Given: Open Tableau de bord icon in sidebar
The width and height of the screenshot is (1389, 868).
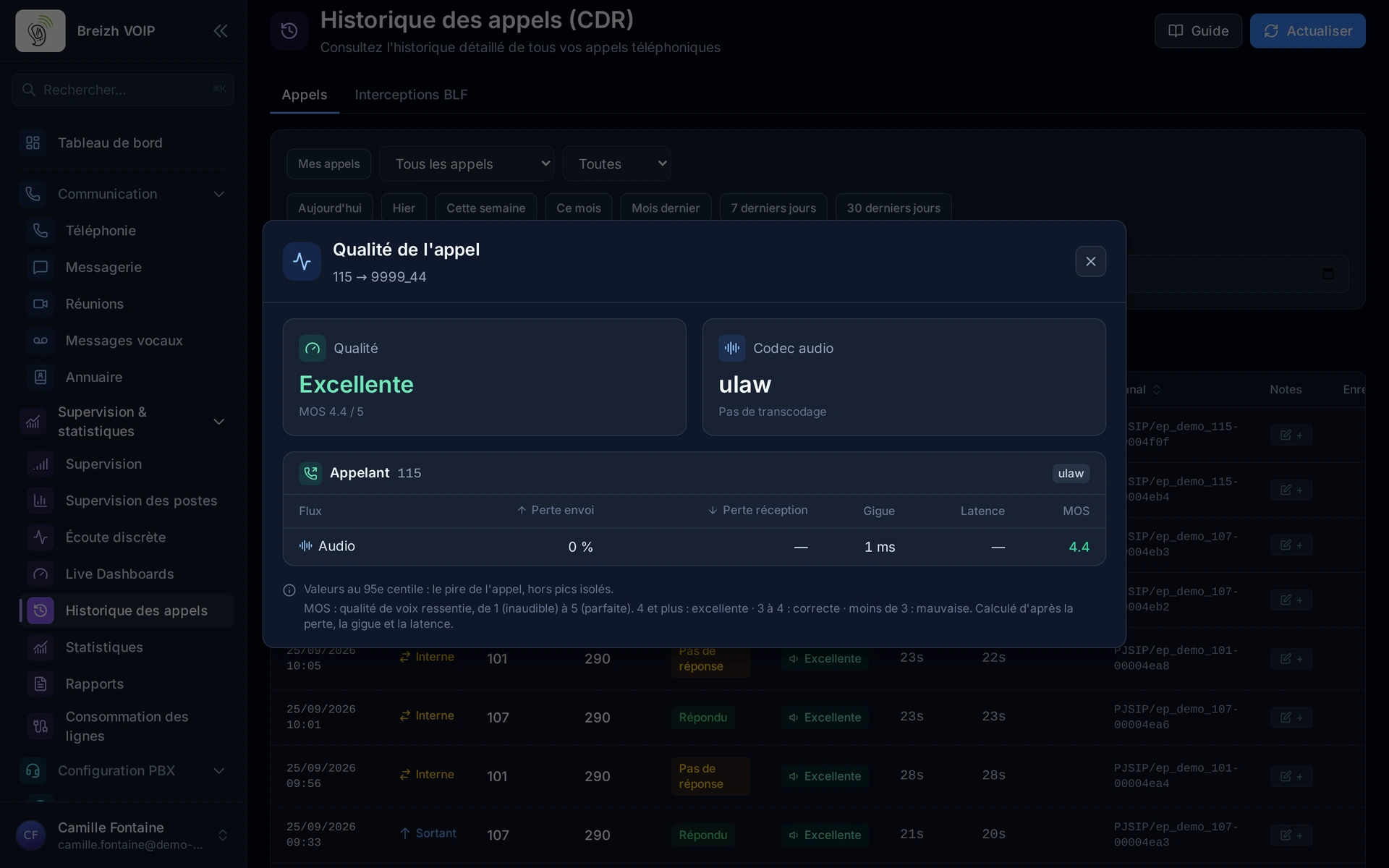Looking at the screenshot, I should coord(33,142).
